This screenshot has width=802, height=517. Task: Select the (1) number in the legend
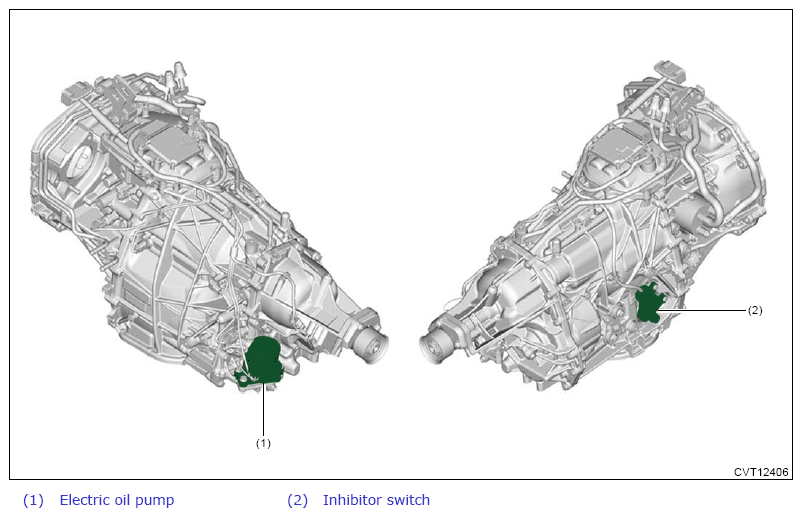tap(33, 500)
